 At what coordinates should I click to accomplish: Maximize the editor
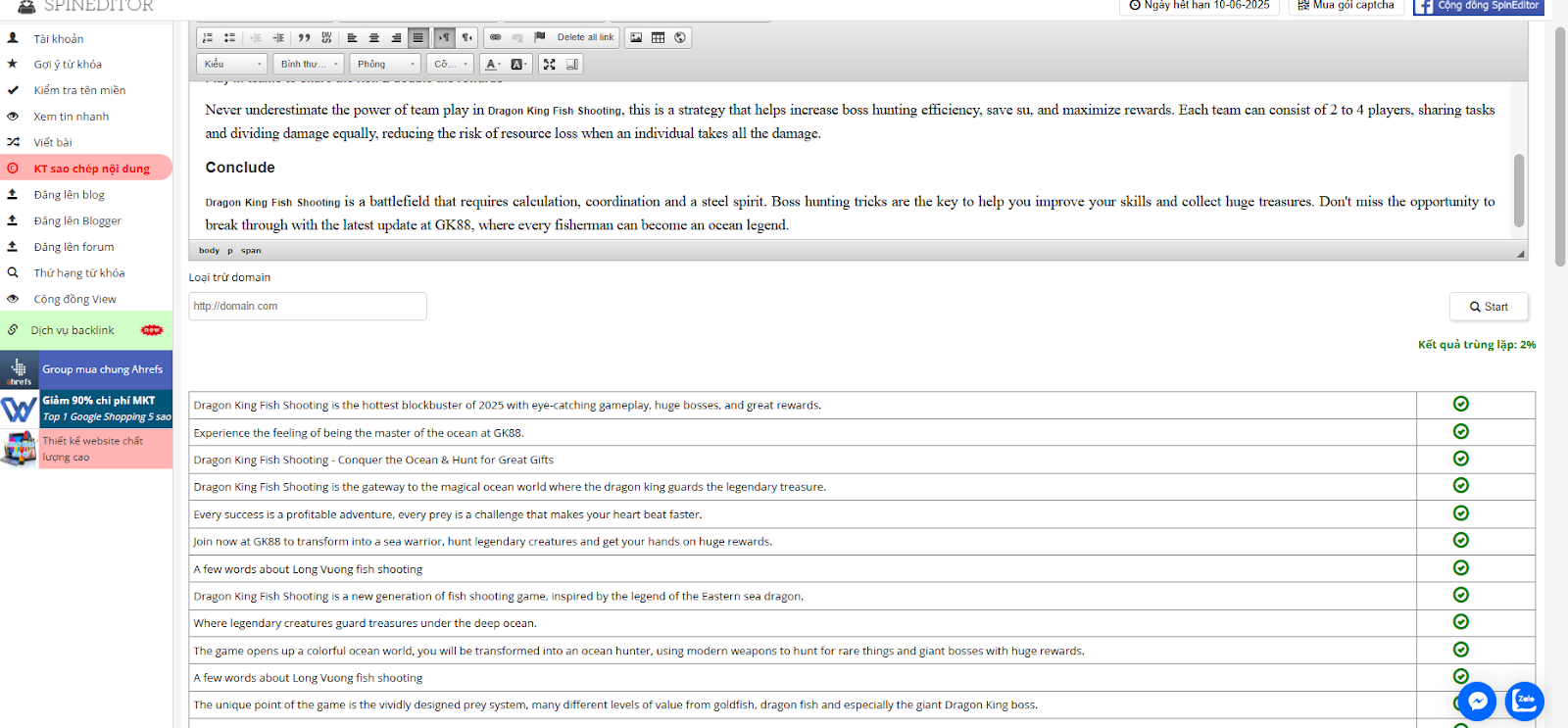(x=549, y=64)
